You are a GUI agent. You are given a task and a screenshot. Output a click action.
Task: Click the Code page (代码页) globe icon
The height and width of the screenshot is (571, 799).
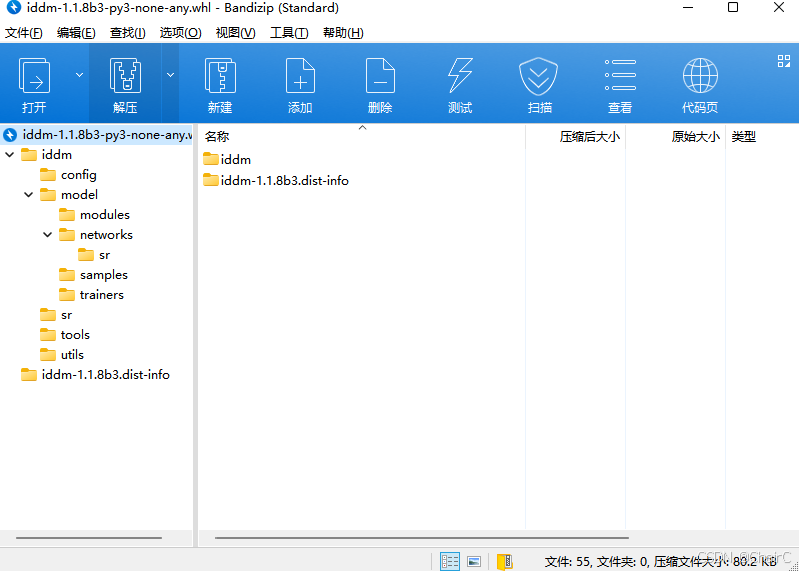point(700,76)
